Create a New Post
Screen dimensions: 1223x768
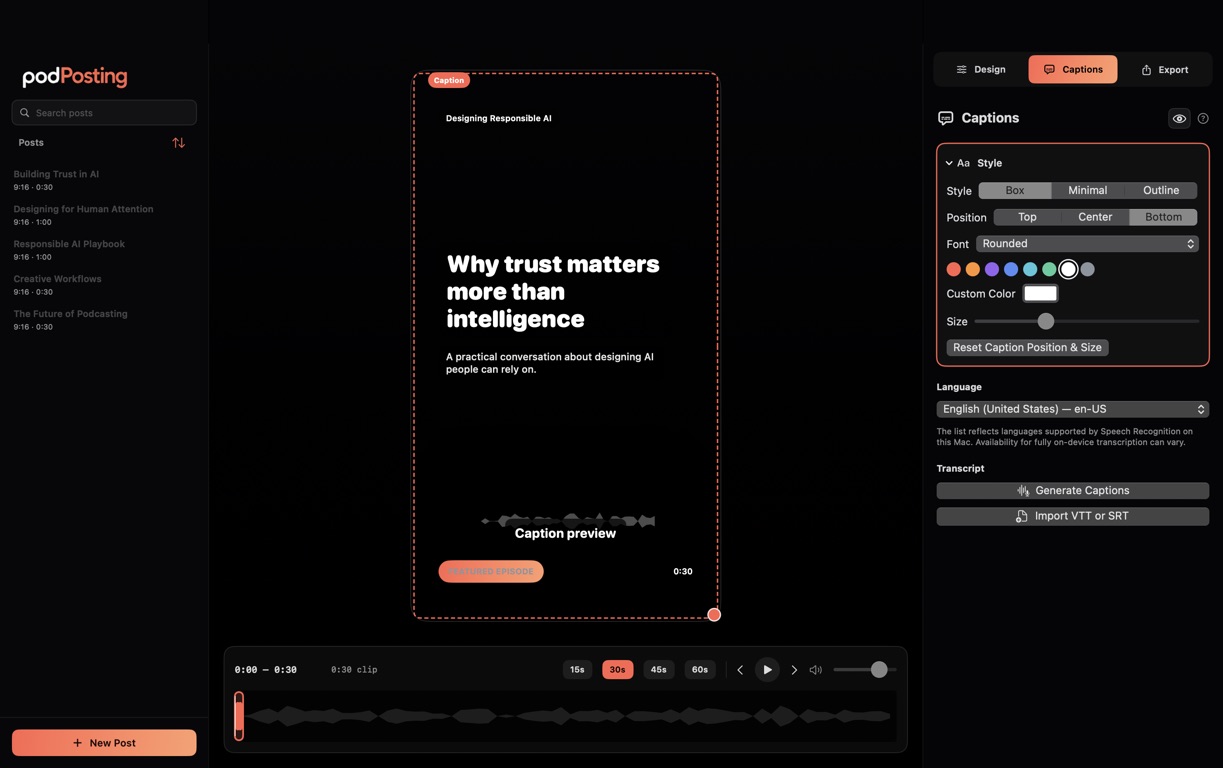pos(104,743)
